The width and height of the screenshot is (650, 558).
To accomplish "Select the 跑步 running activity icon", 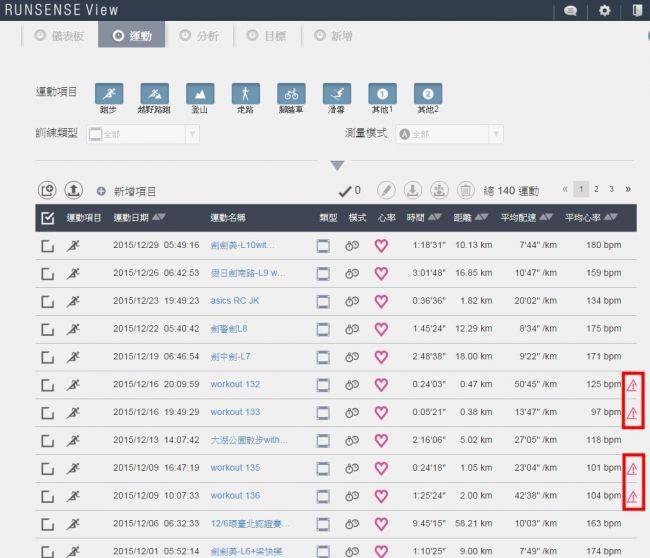I will (107, 93).
